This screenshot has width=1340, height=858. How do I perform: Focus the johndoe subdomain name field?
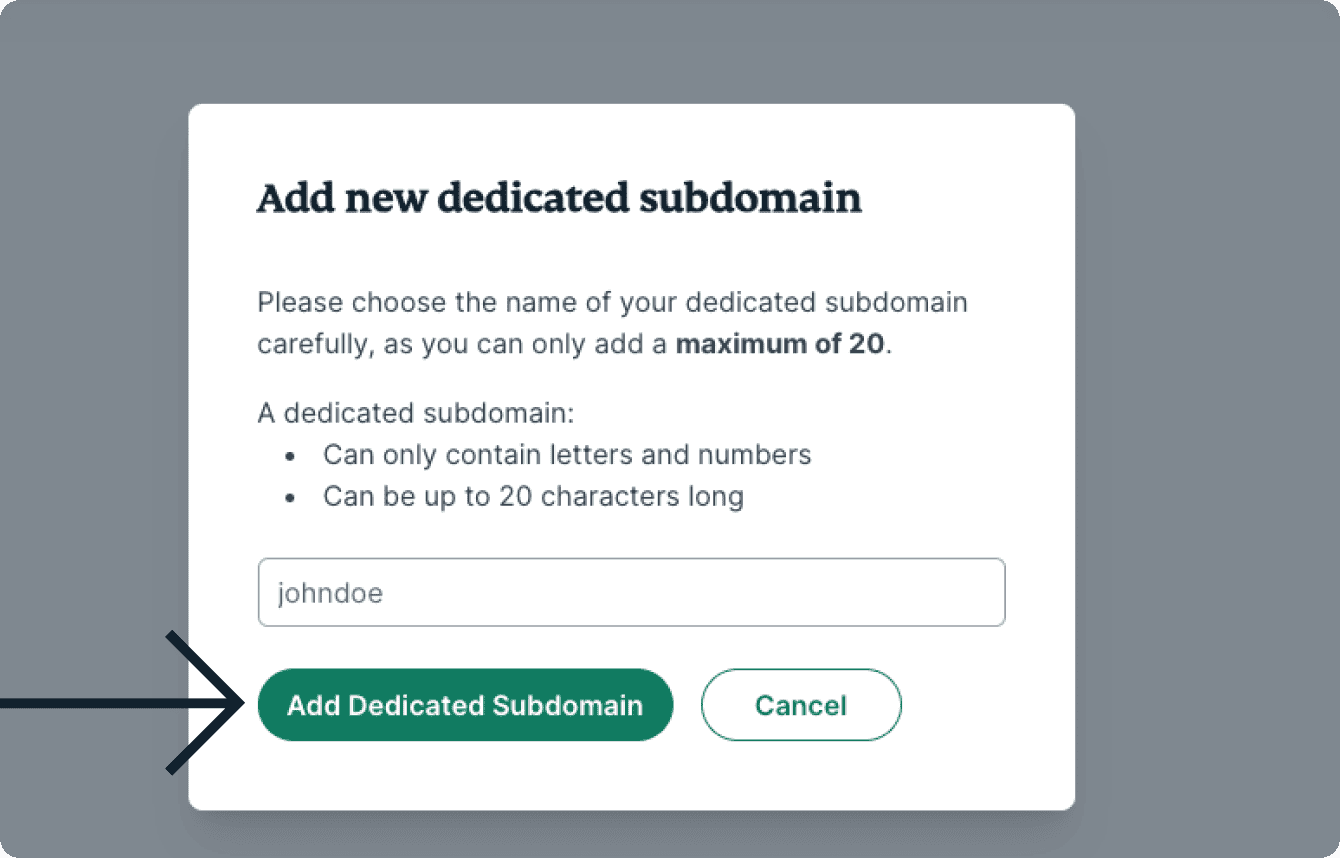(631, 593)
